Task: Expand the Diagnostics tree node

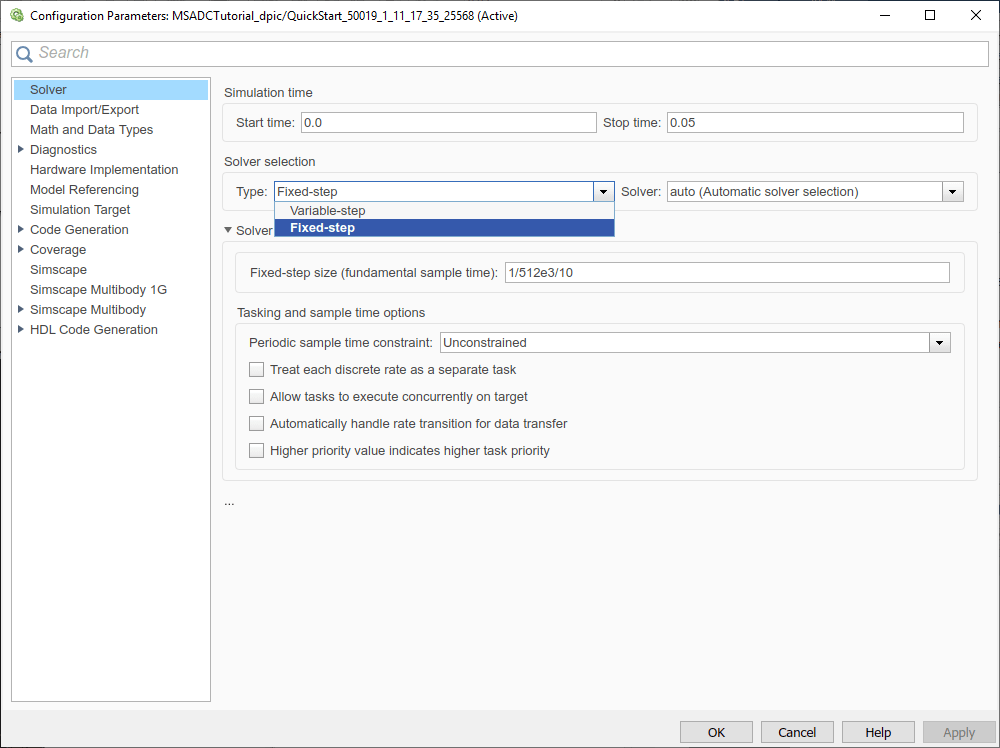Action: coord(21,150)
